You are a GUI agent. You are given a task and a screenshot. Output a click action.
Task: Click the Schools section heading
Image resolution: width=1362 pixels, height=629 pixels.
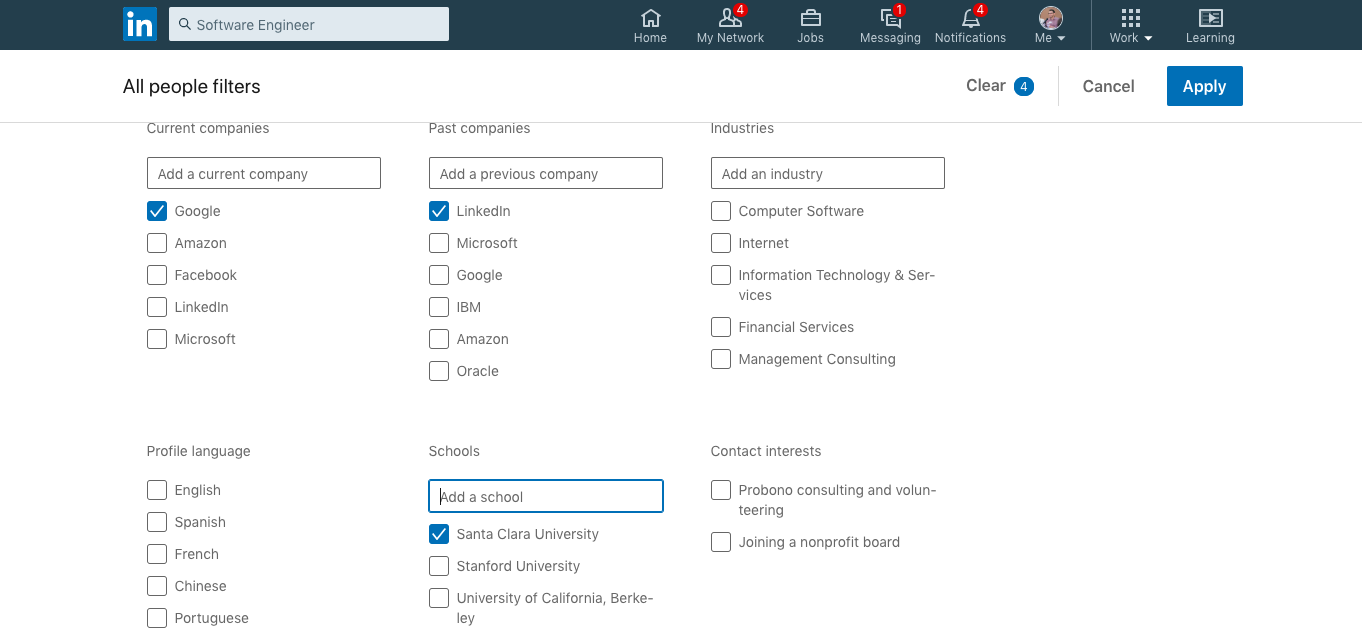454,451
